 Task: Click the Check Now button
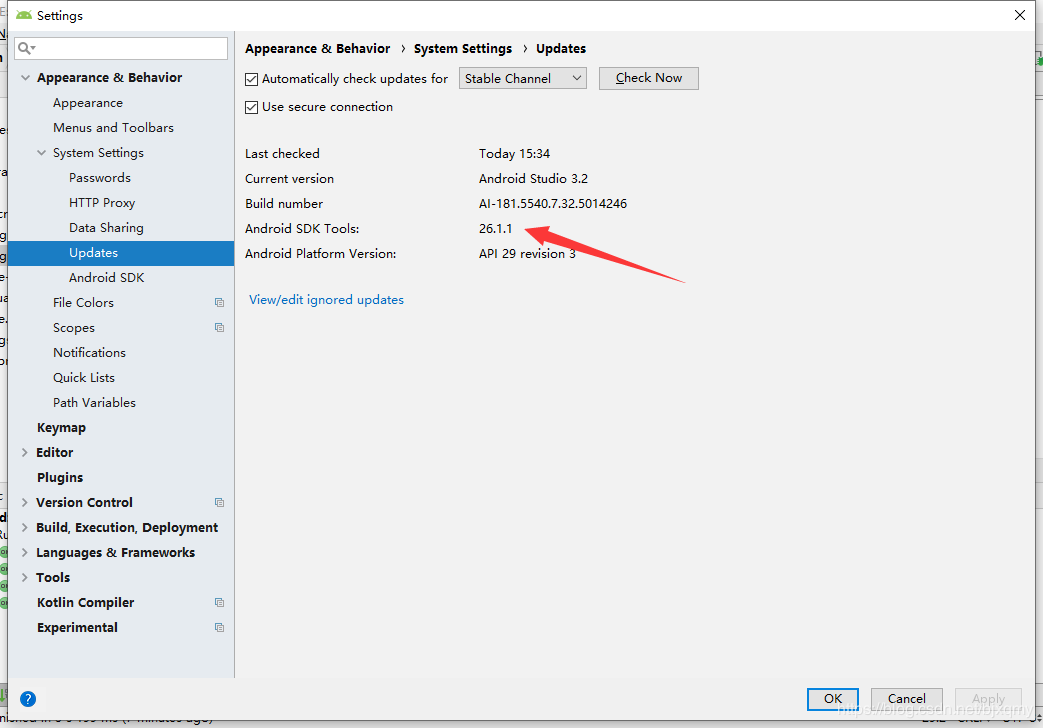(649, 79)
